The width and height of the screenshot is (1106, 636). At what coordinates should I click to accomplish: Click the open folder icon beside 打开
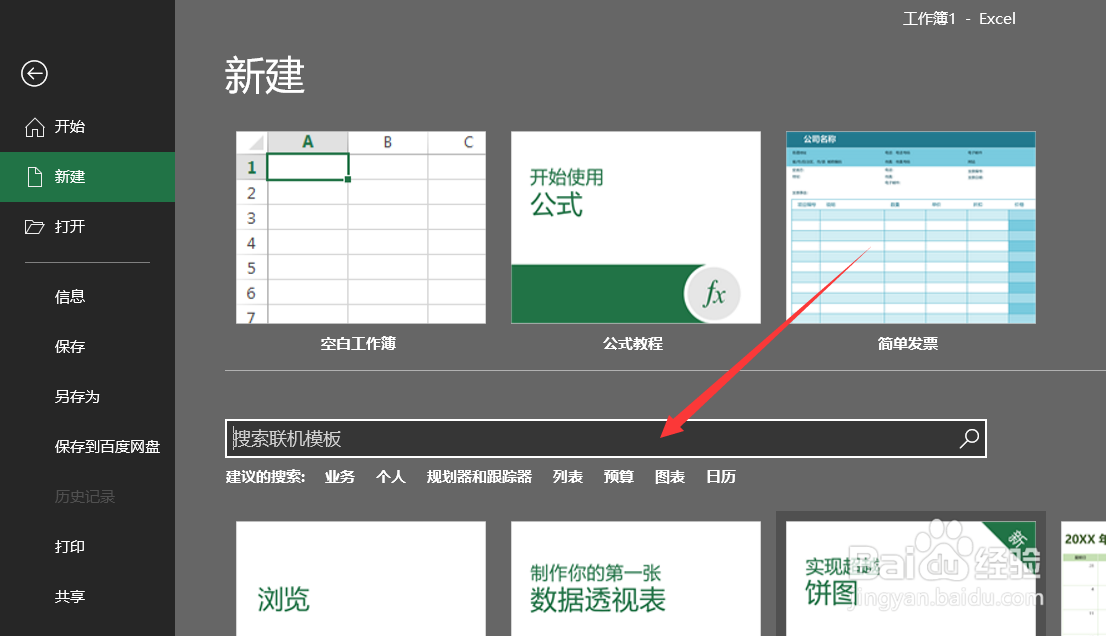tap(35, 227)
